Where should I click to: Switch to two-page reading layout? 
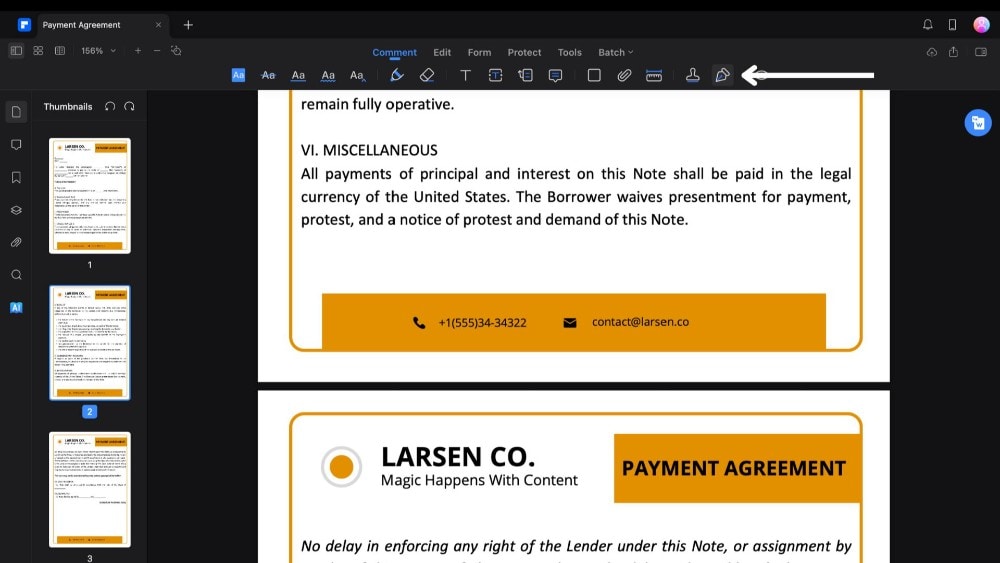click(x=60, y=50)
